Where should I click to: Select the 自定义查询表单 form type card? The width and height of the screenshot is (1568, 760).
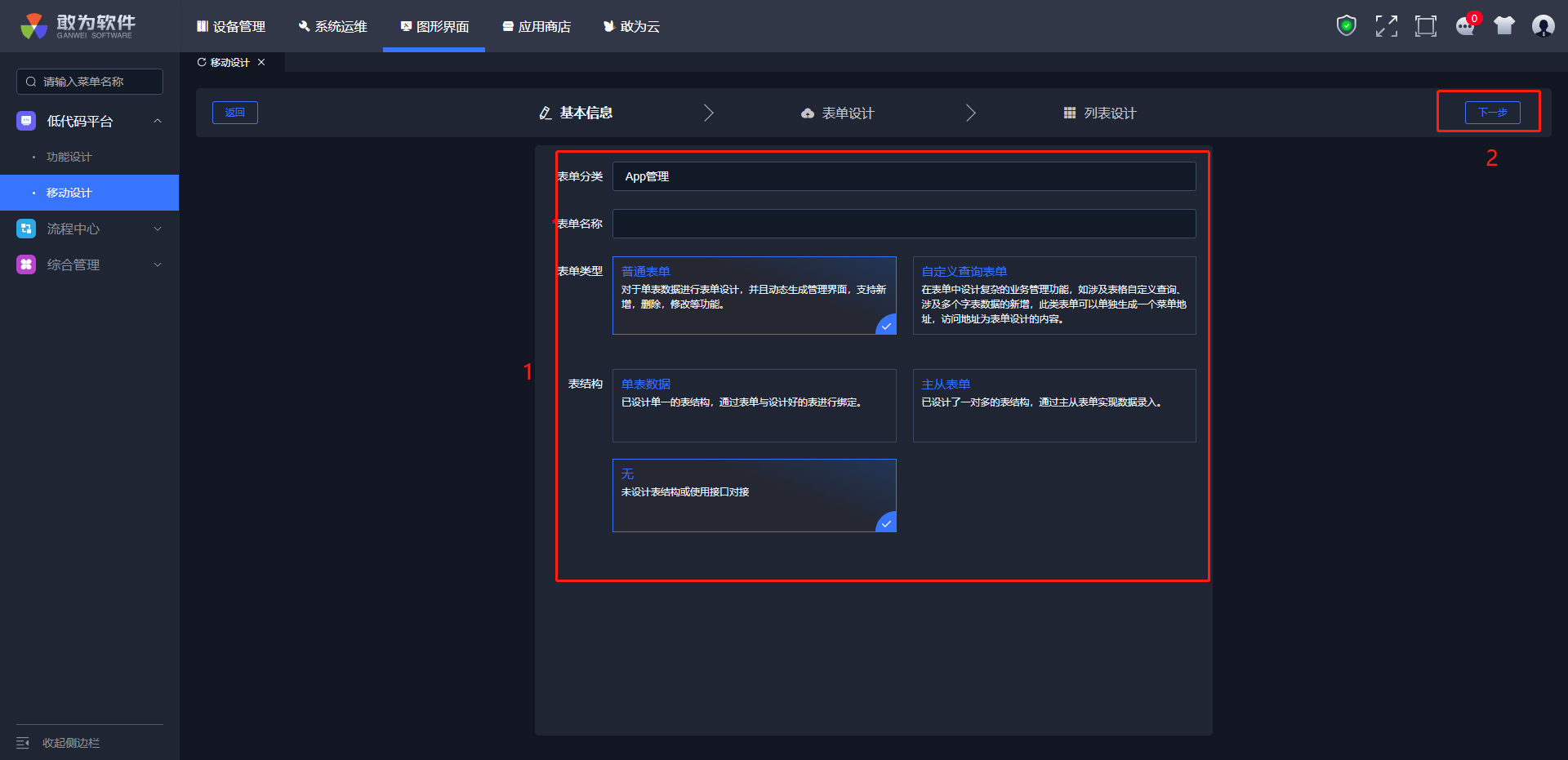(1054, 296)
